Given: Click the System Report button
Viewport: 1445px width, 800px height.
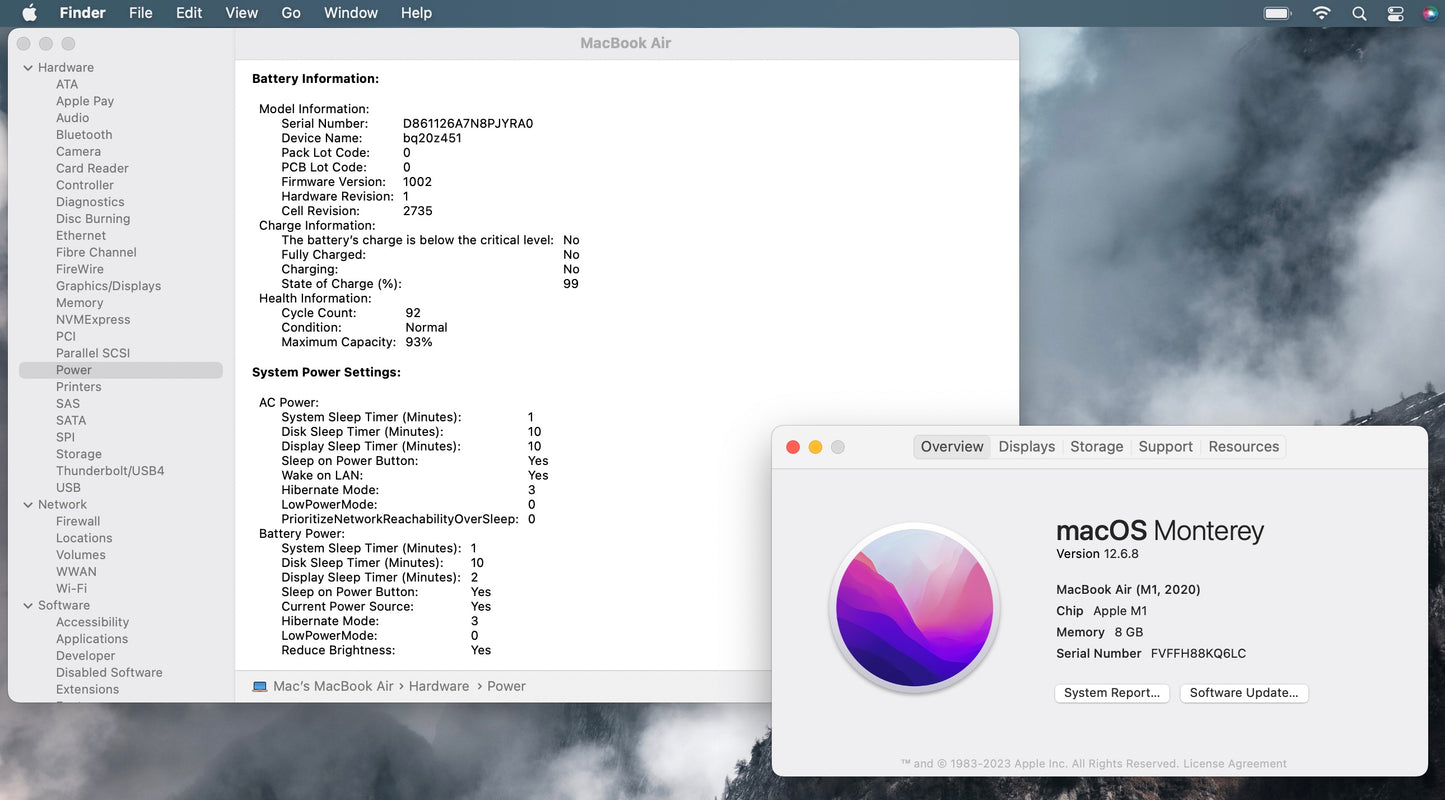Looking at the screenshot, I should [x=1111, y=693].
